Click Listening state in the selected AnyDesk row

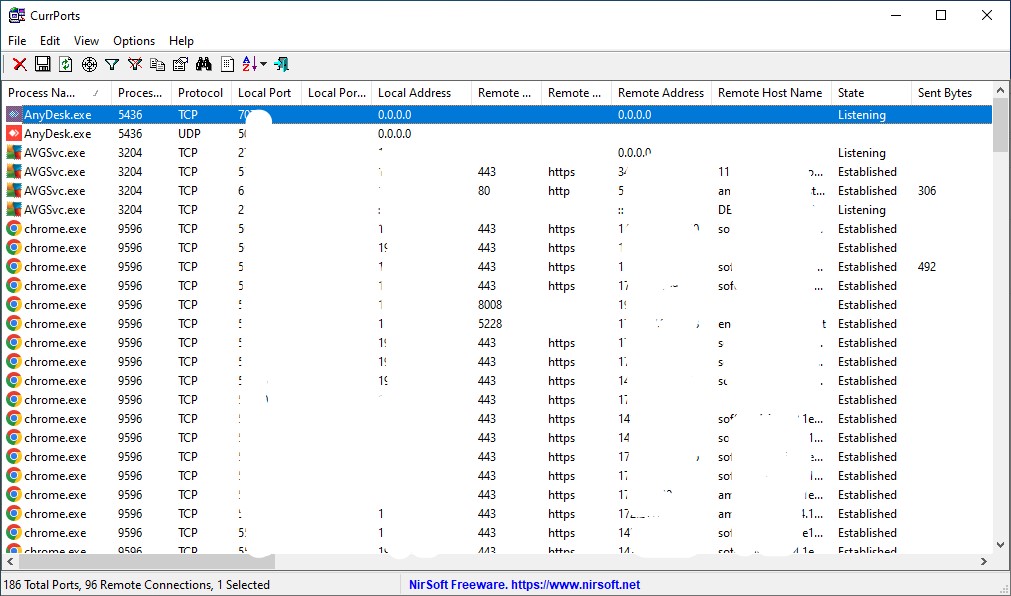tap(862, 115)
